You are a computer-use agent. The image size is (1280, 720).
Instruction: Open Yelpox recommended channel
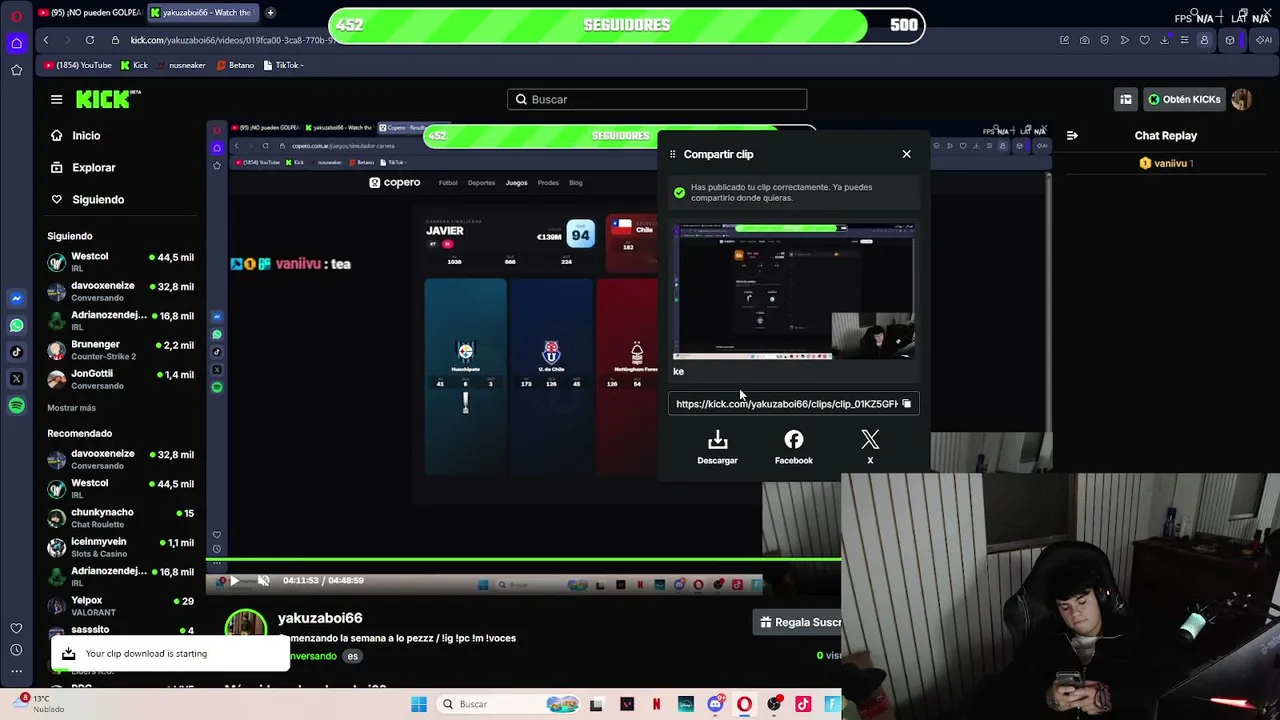tap(122, 605)
